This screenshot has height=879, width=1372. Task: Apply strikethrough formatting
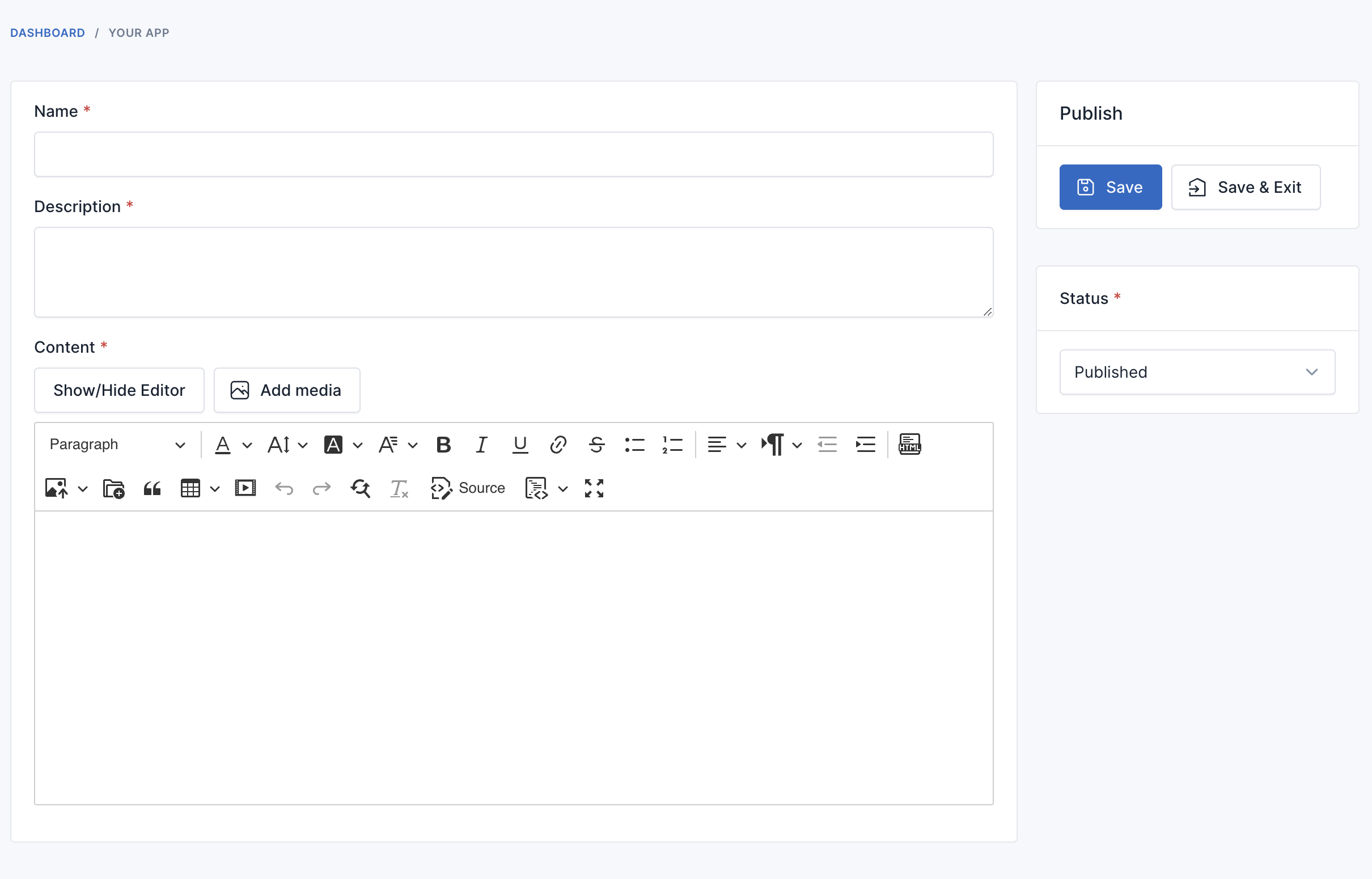click(x=597, y=445)
